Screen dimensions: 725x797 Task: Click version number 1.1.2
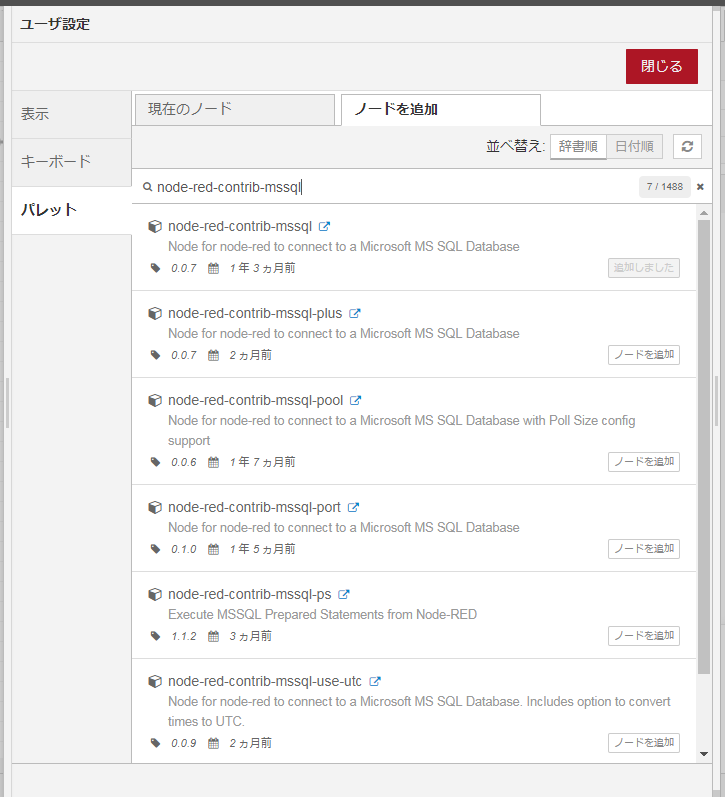184,636
